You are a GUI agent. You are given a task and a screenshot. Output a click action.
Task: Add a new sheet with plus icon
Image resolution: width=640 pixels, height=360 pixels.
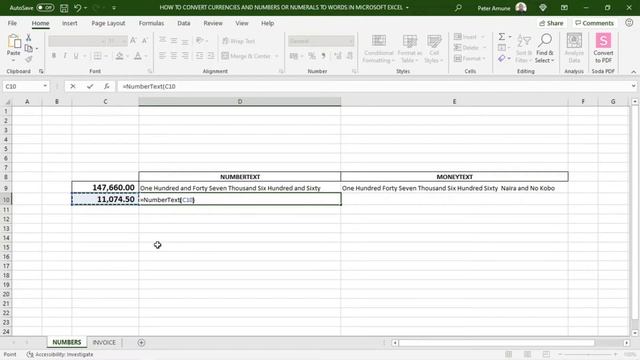coord(141,342)
